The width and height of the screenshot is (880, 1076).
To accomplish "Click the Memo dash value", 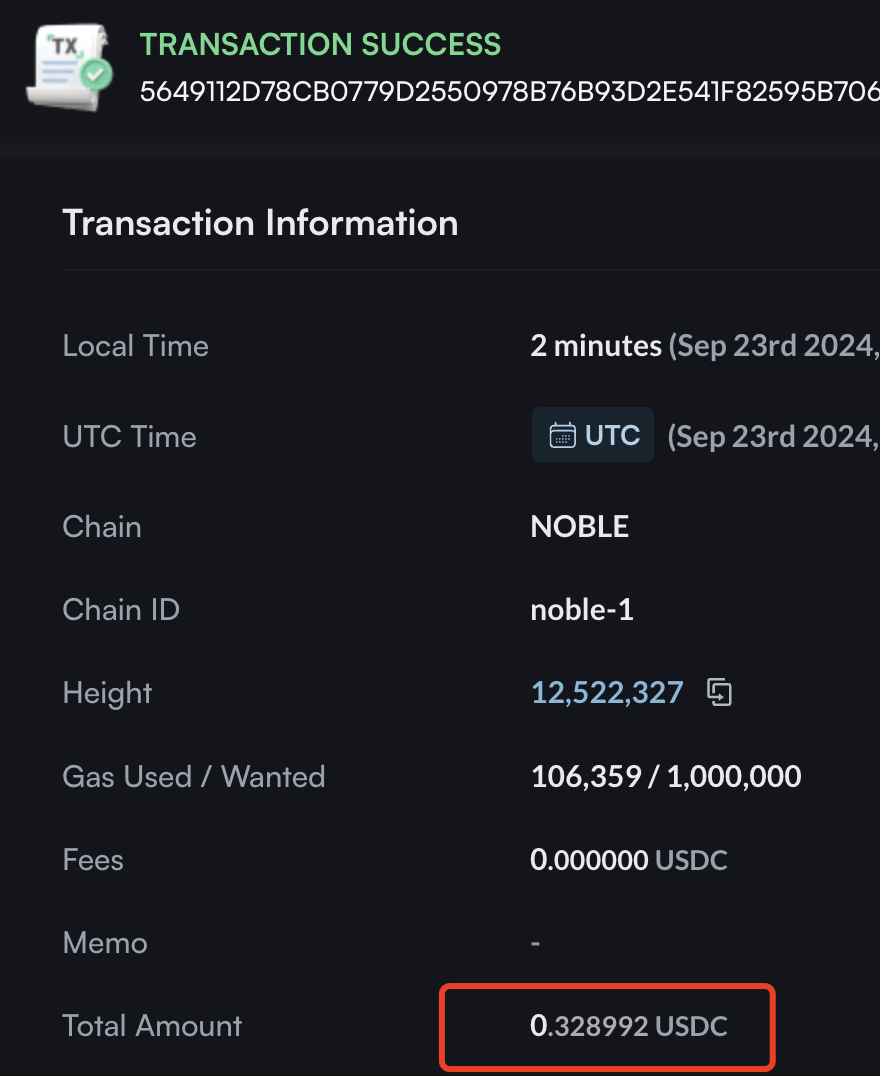I will 535,944.
